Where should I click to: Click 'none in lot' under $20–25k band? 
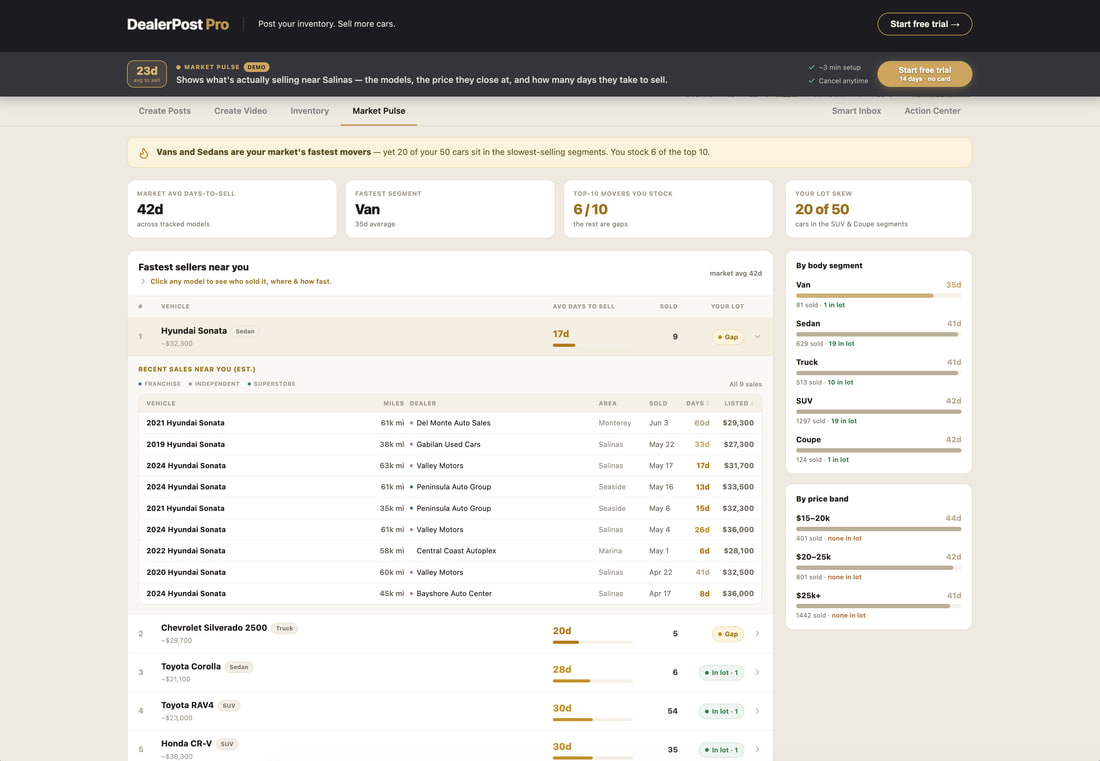point(845,577)
